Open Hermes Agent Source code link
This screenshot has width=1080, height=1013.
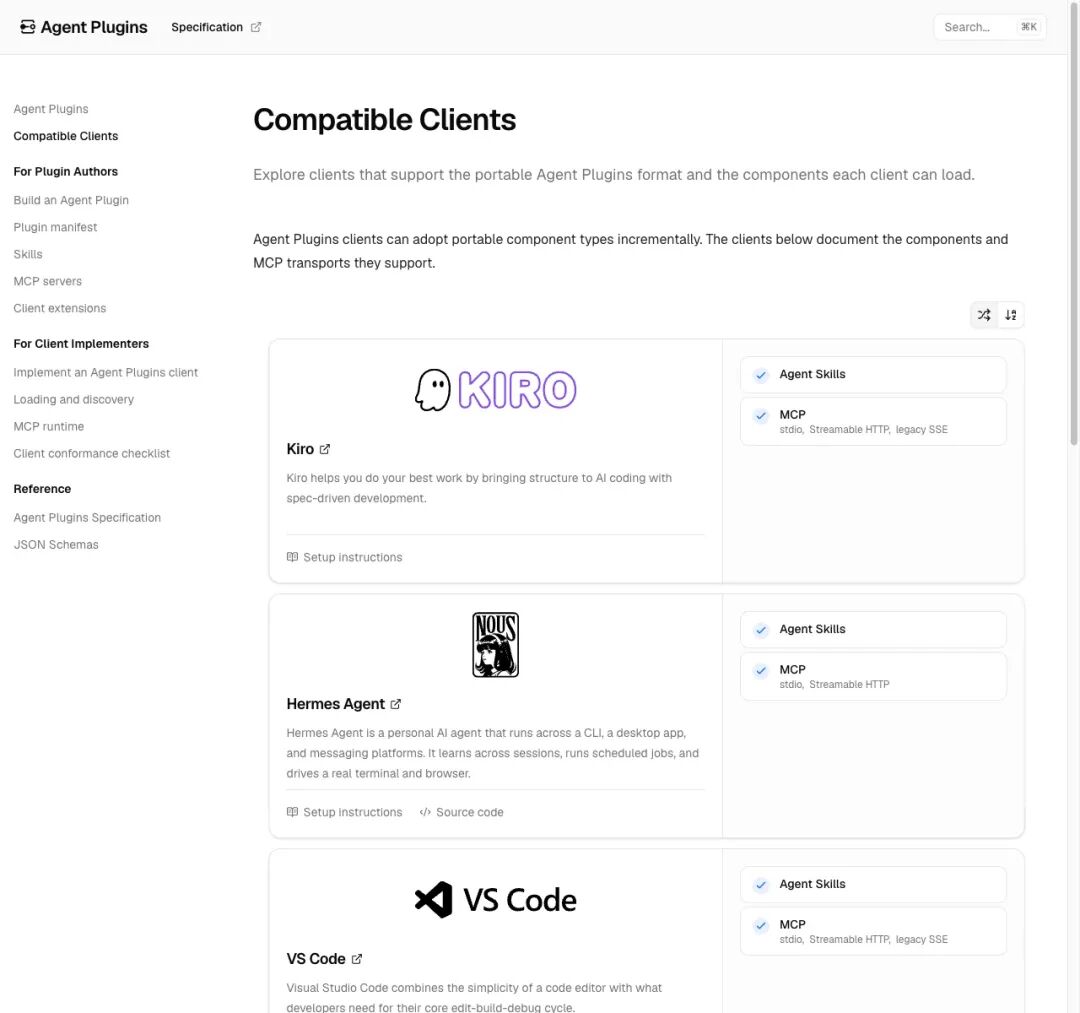pyautogui.click(x=461, y=812)
